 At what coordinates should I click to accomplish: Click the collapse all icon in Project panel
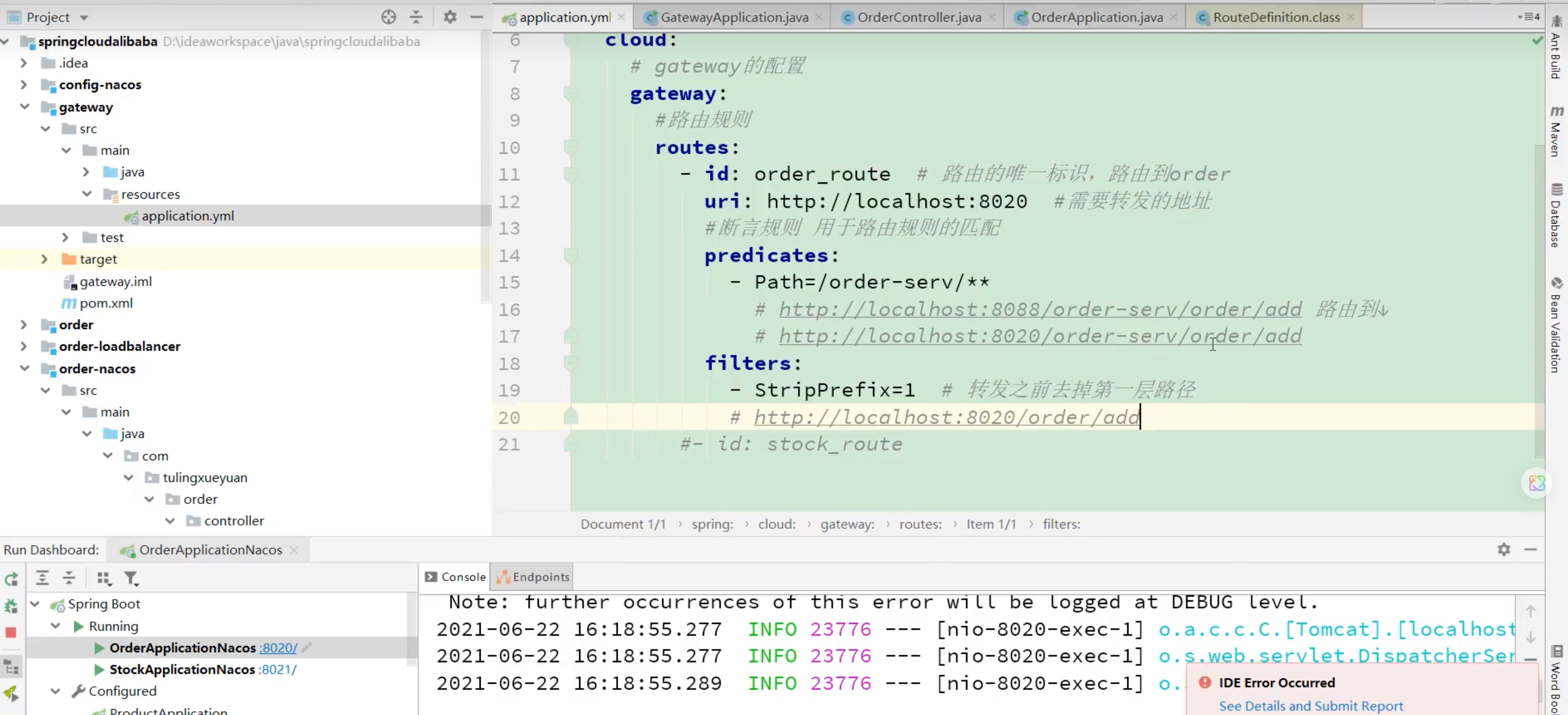(x=416, y=17)
